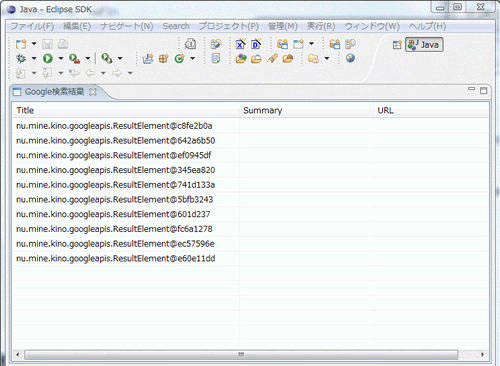The height and width of the screenshot is (366, 500).
Task: Expand the New Java Class dropdown arrow
Action: (x=193, y=58)
